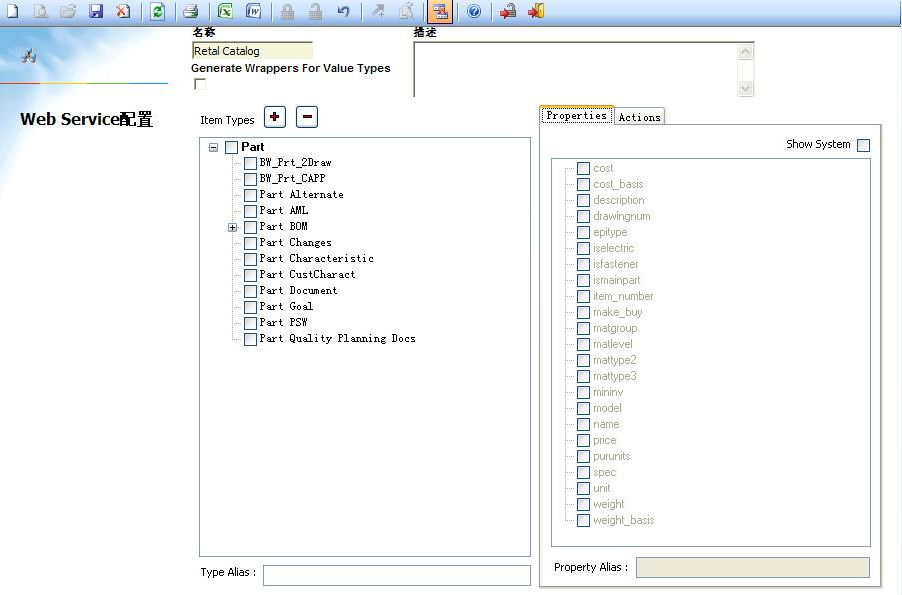Select the purunits property
Image resolution: width=902 pixels, height=595 pixels.
tap(611, 456)
